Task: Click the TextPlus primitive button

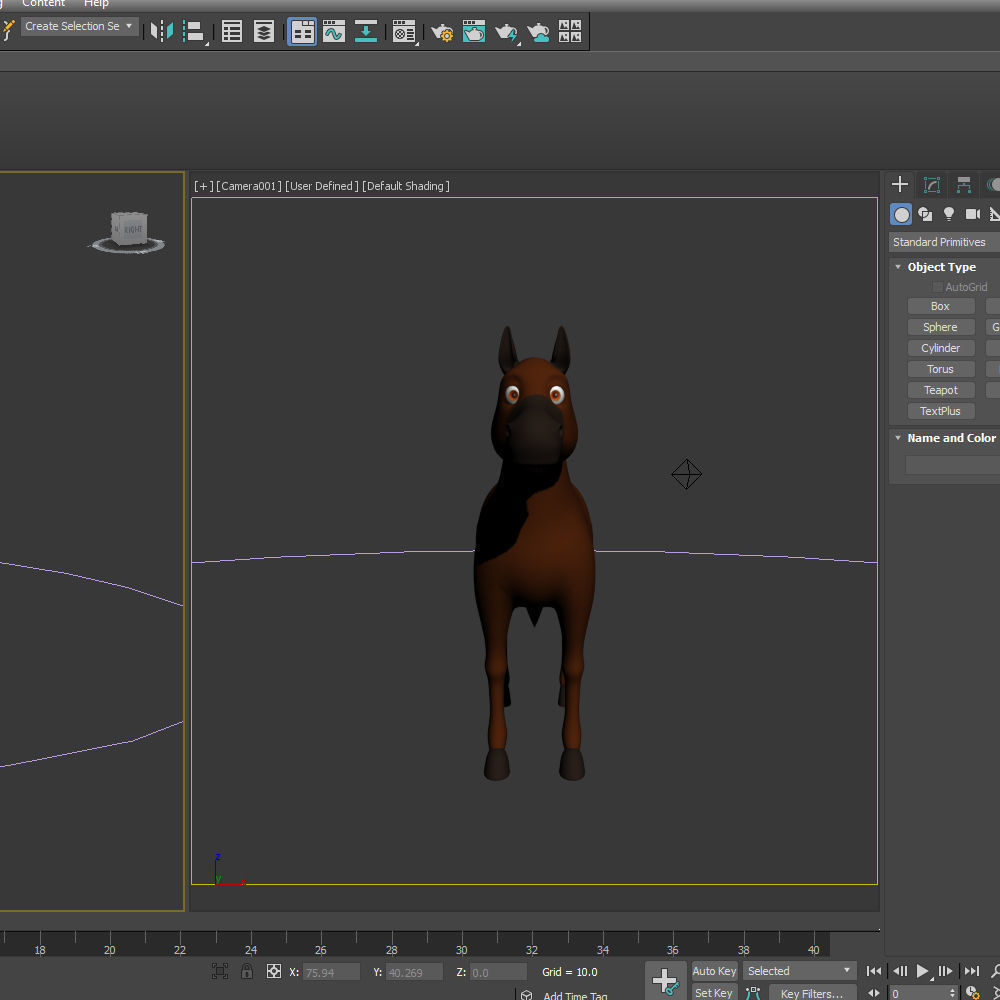Action: point(941,411)
